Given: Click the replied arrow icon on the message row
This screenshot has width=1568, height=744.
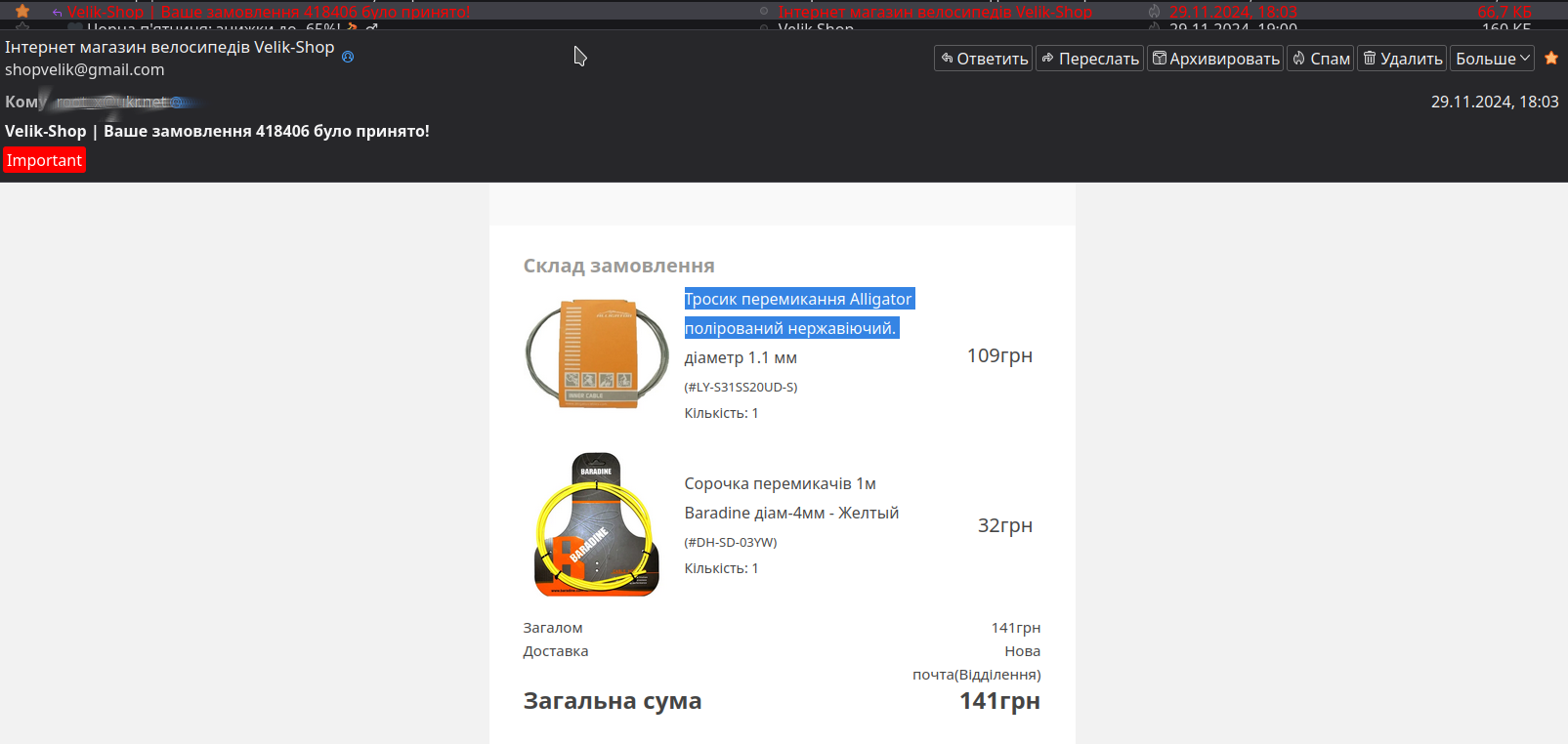Looking at the screenshot, I should tap(57, 12).
